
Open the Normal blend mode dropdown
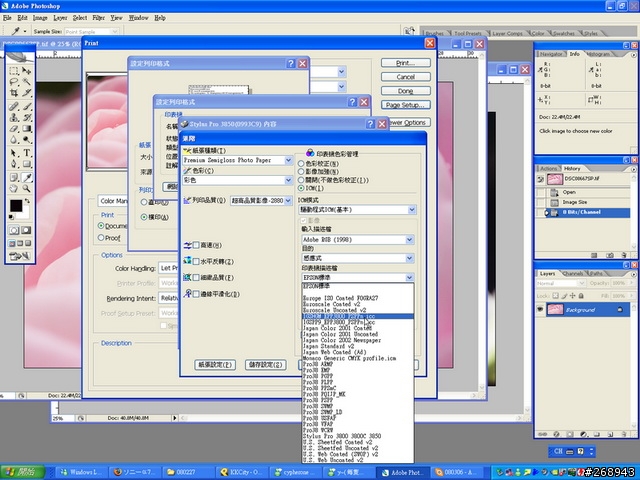click(561, 283)
